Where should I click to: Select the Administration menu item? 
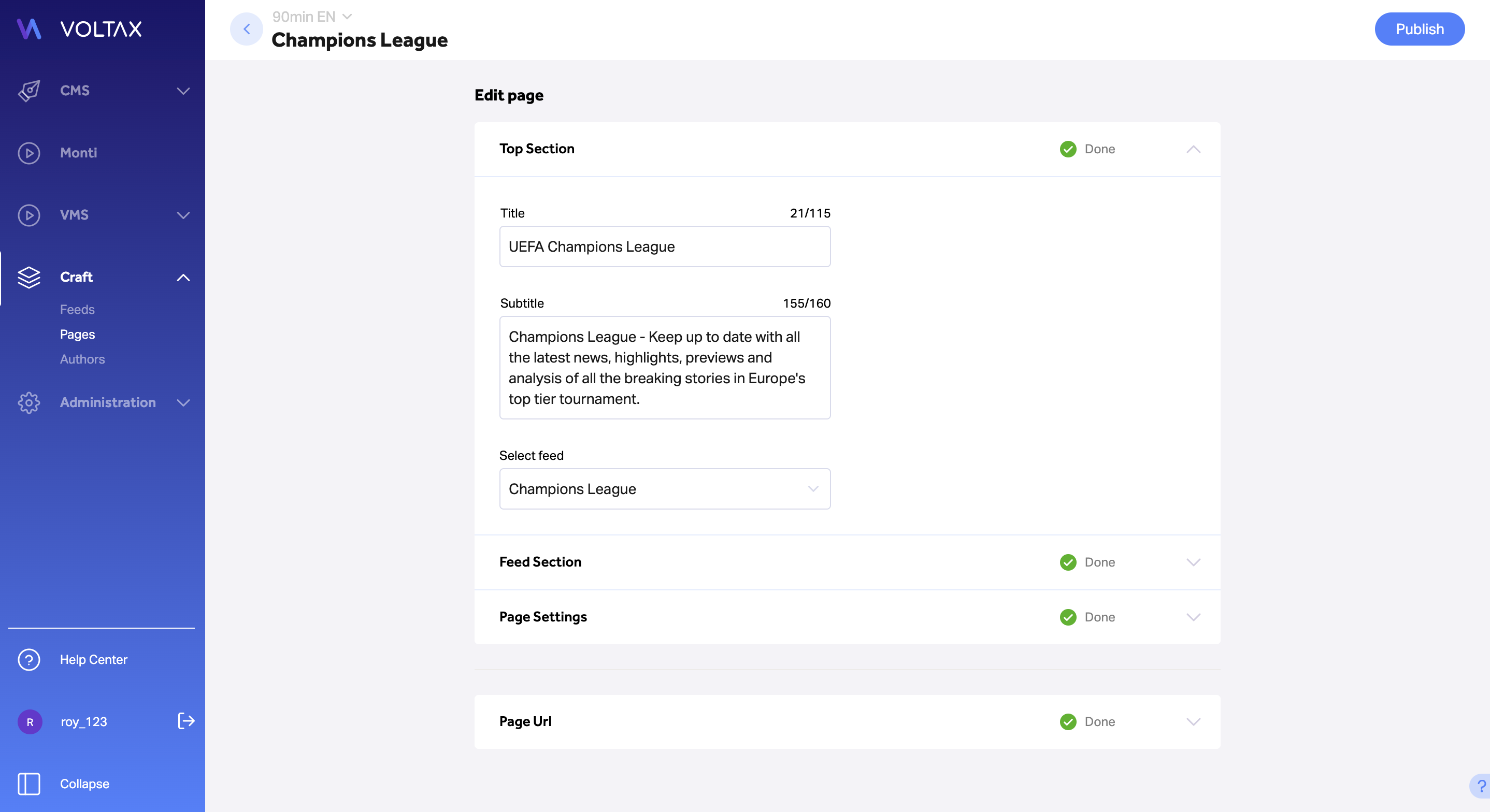pos(108,402)
